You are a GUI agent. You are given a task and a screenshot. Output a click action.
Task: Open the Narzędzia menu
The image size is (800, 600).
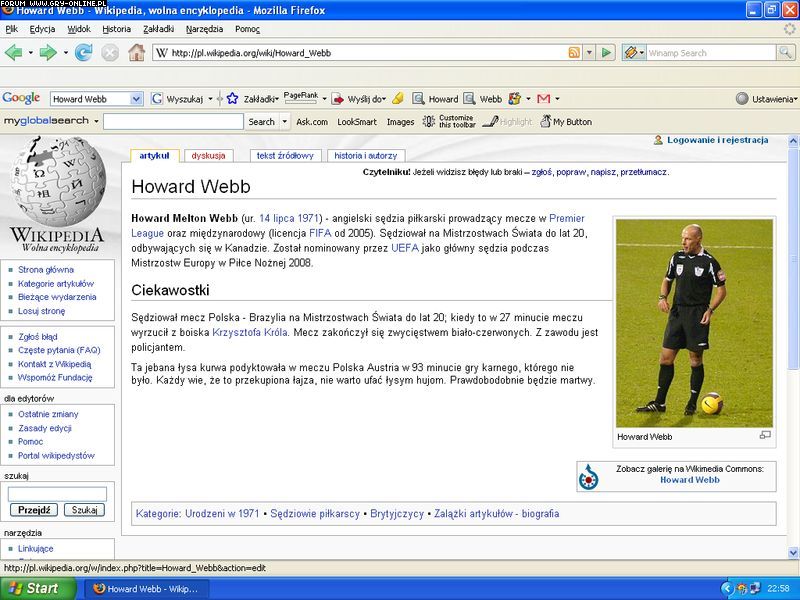(x=204, y=29)
